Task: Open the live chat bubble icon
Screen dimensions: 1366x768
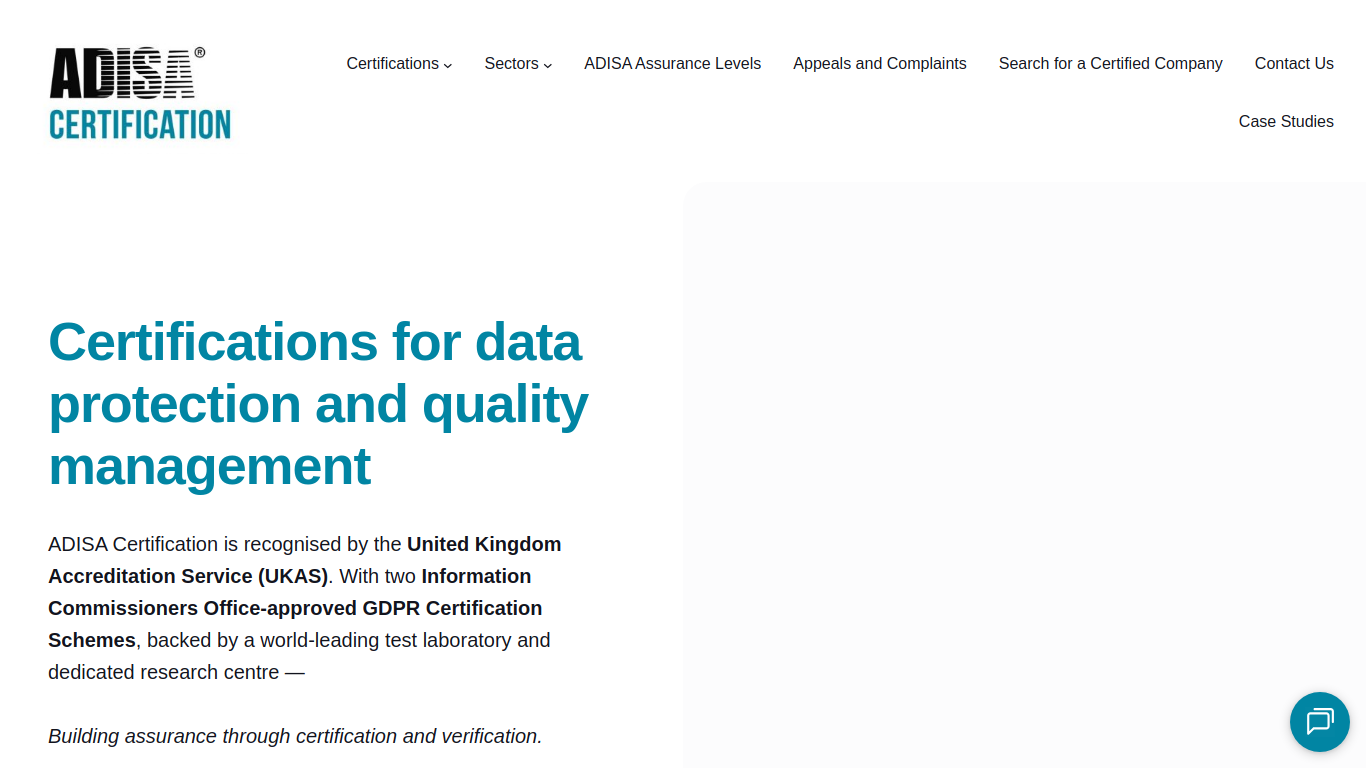Action: click(1320, 722)
